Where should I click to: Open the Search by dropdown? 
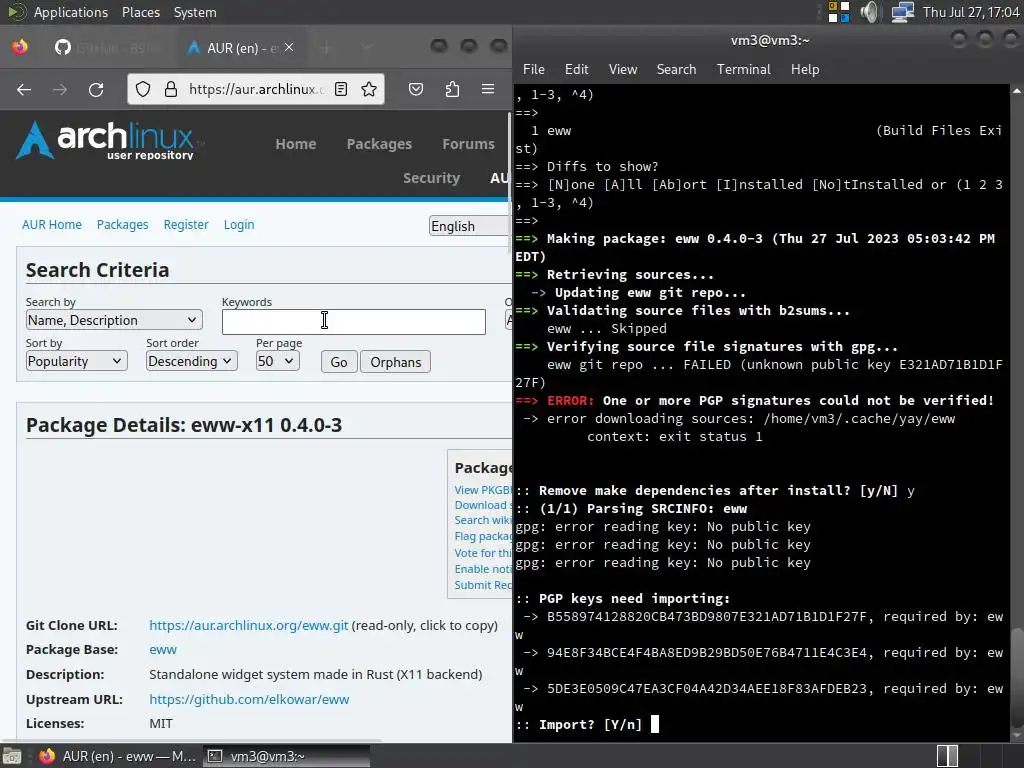[114, 320]
